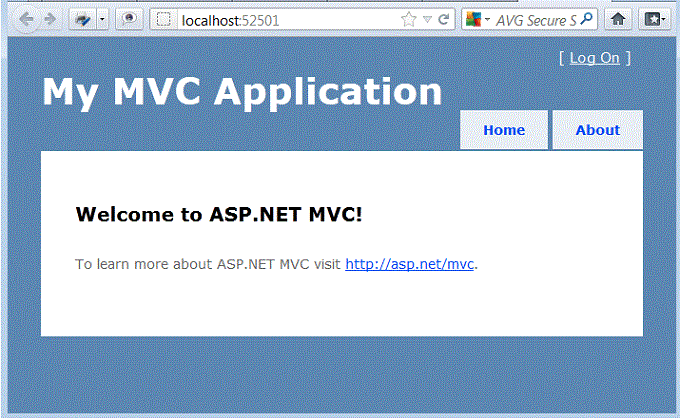Viewport: 680px width, 420px height.
Task: Reload the page using the refresh icon
Action: point(444,20)
